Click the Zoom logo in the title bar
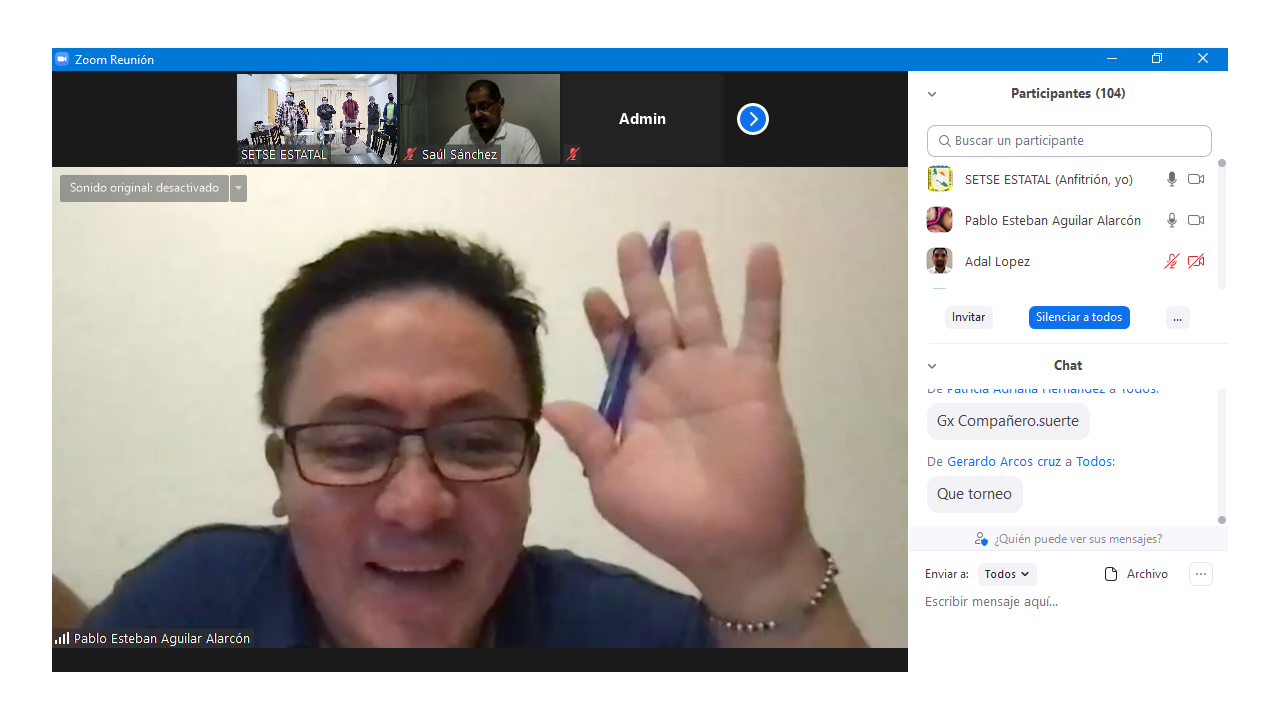This screenshot has height=720, width=1280. (x=62, y=59)
